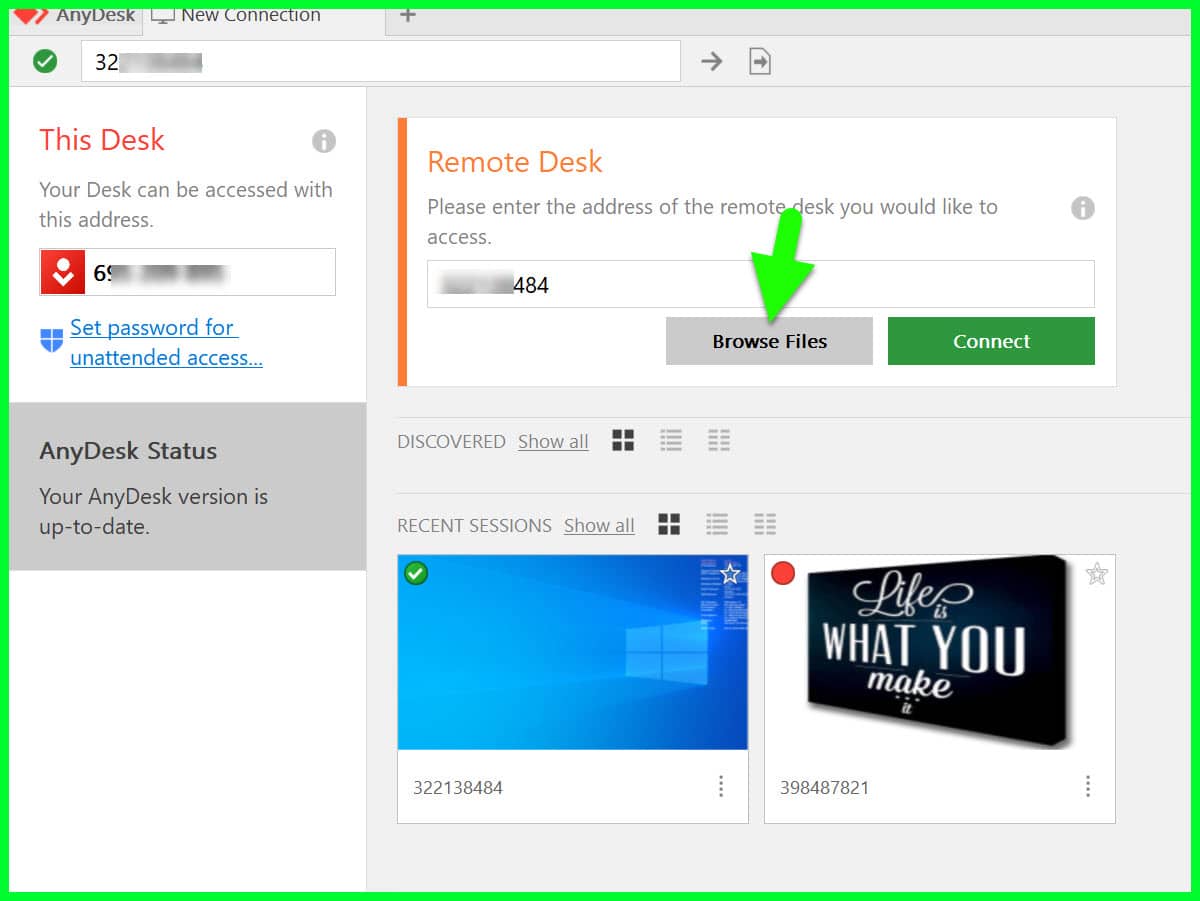Viewport: 1200px width, 901px height.
Task: Open Set password for unattended access link
Action: pyautogui.click(x=166, y=343)
